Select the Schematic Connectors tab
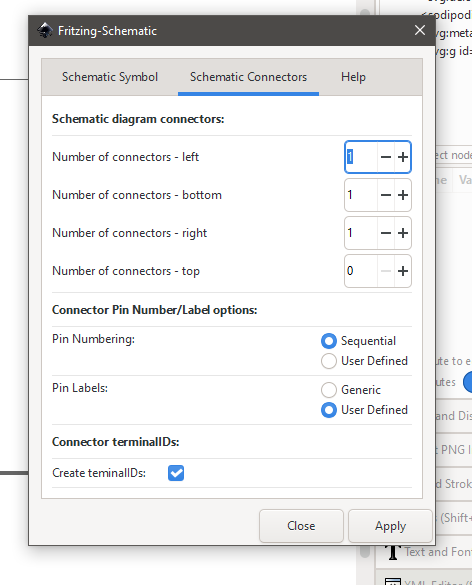 248,77
